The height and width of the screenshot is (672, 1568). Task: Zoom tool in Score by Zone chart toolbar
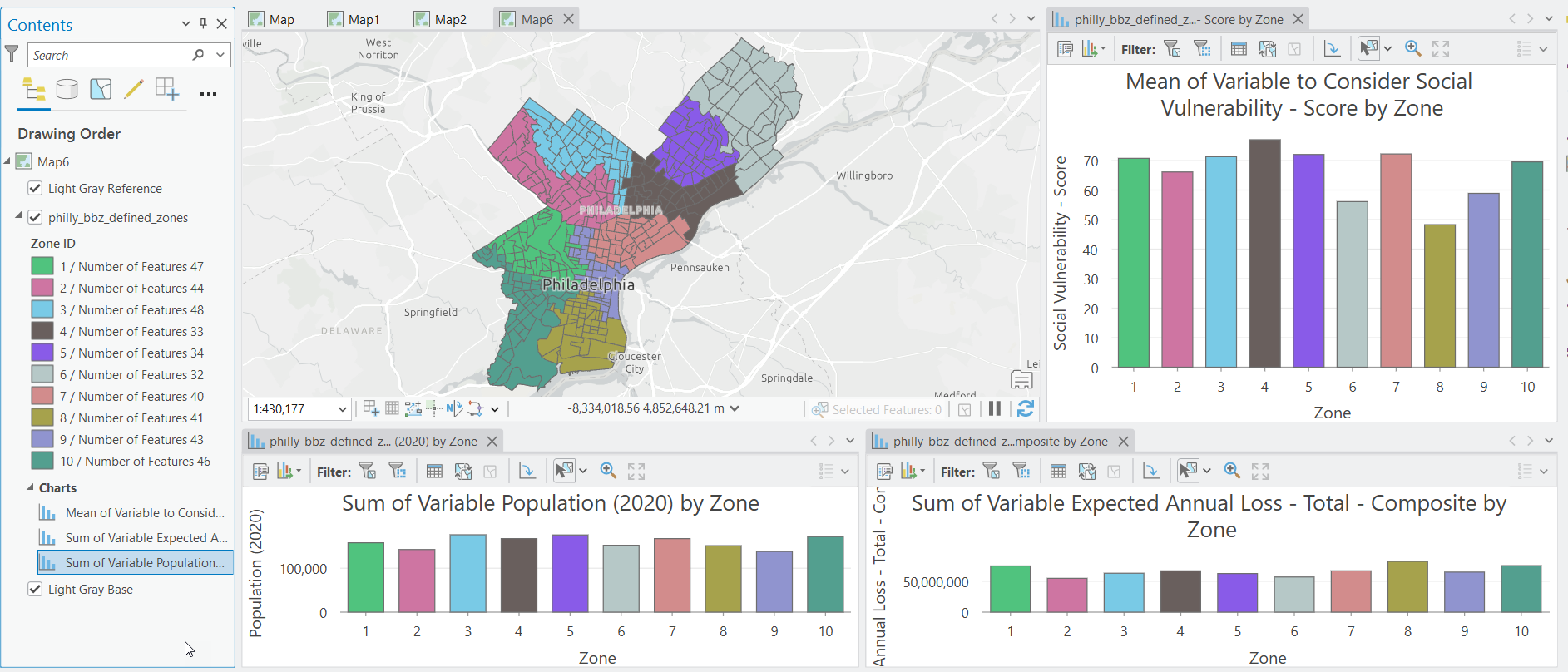pos(1412,49)
